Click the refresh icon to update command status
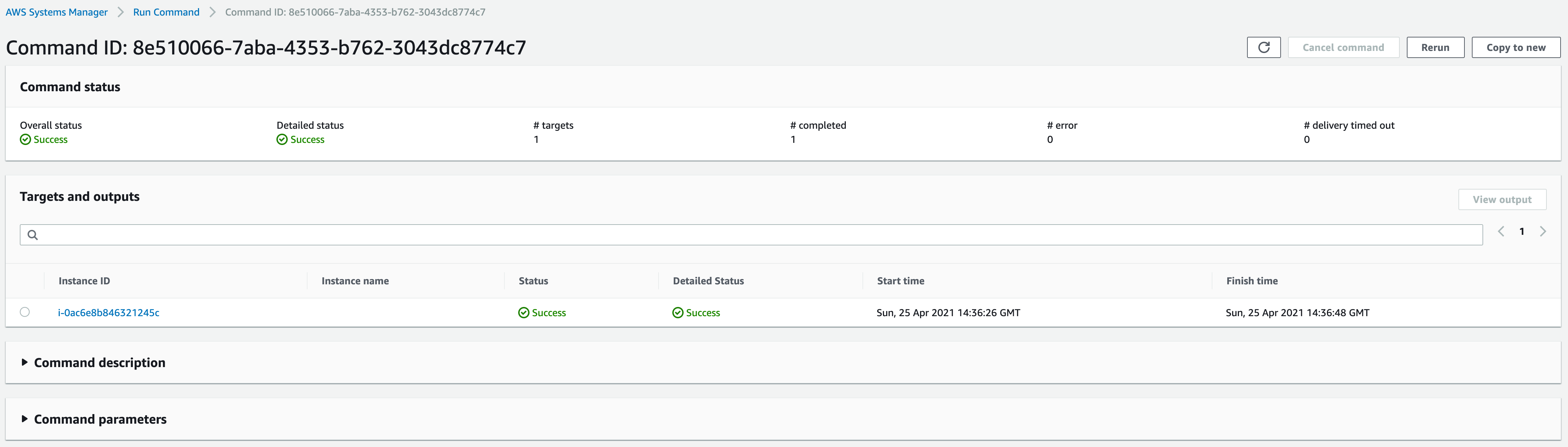Screen dimensions: 1568x447 [x=1264, y=47]
